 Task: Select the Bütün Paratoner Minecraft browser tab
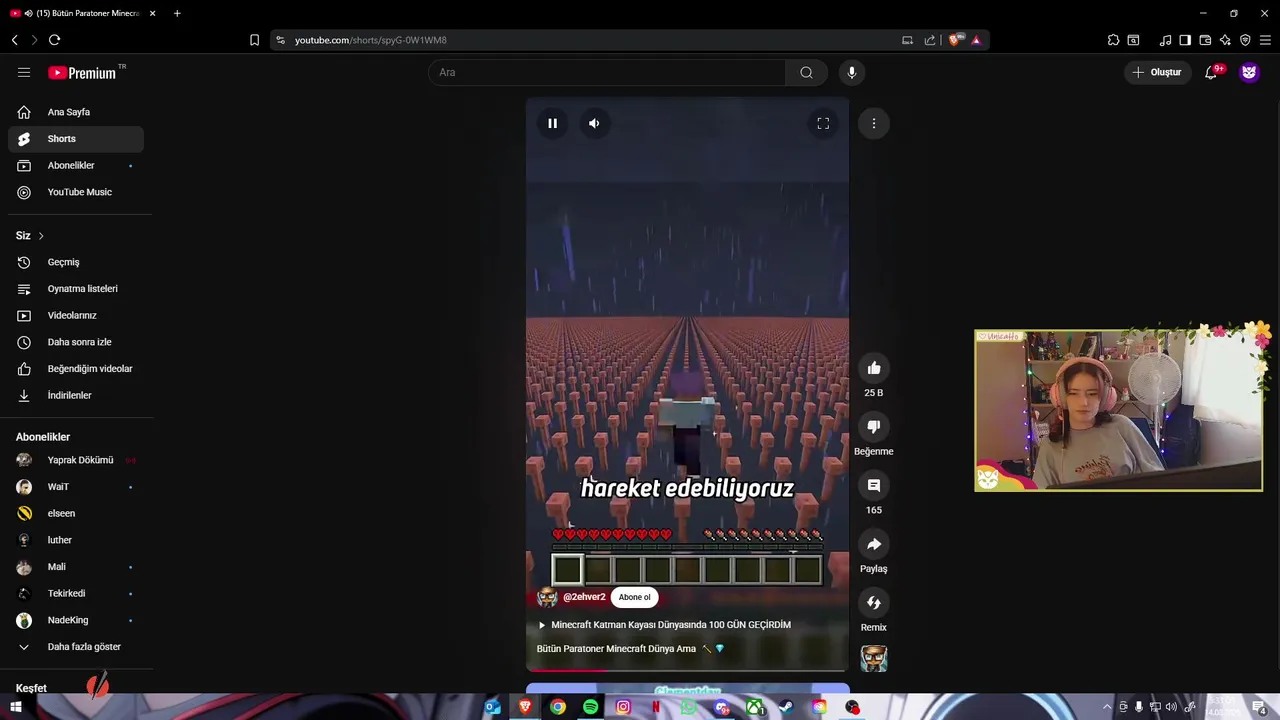(82, 13)
